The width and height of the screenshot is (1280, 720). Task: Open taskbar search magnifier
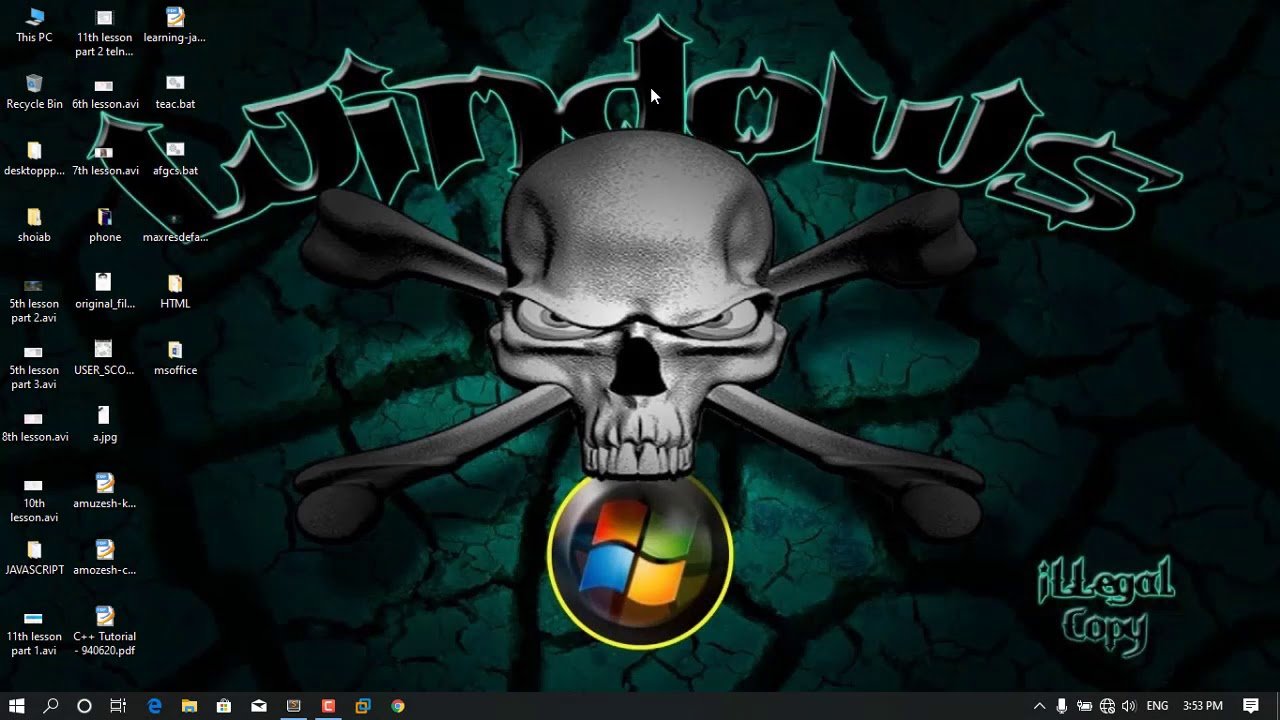pyautogui.click(x=51, y=706)
